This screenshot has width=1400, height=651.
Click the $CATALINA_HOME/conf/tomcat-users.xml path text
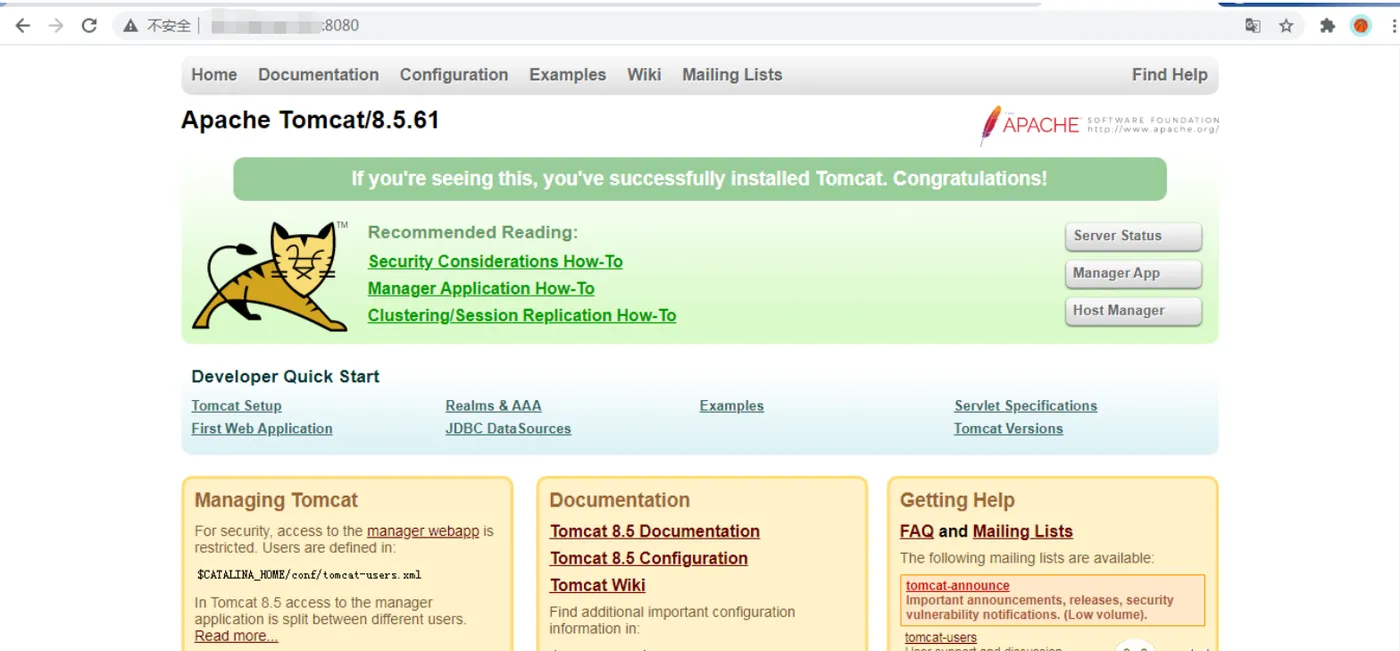click(309, 575)
